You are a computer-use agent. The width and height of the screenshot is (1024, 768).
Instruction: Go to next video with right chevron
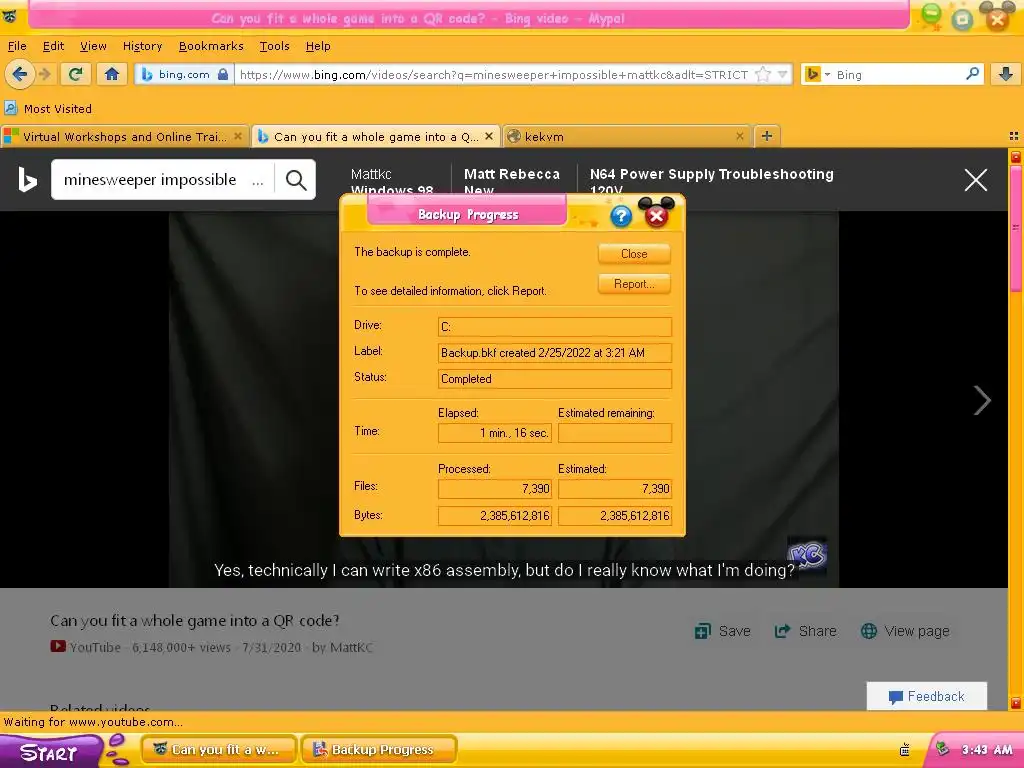(x=982, y=400)
